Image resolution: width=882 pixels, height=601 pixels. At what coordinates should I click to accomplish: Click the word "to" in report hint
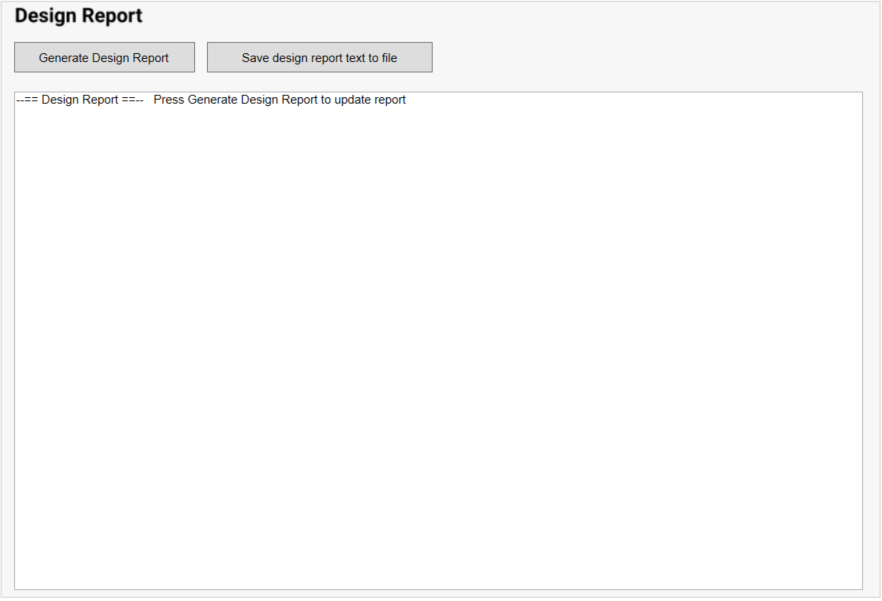pyautogui.click(x=326, y=100)
